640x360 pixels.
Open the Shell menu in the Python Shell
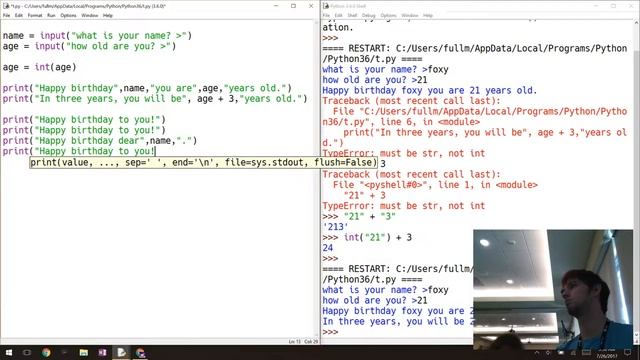(x=352, y=16)
